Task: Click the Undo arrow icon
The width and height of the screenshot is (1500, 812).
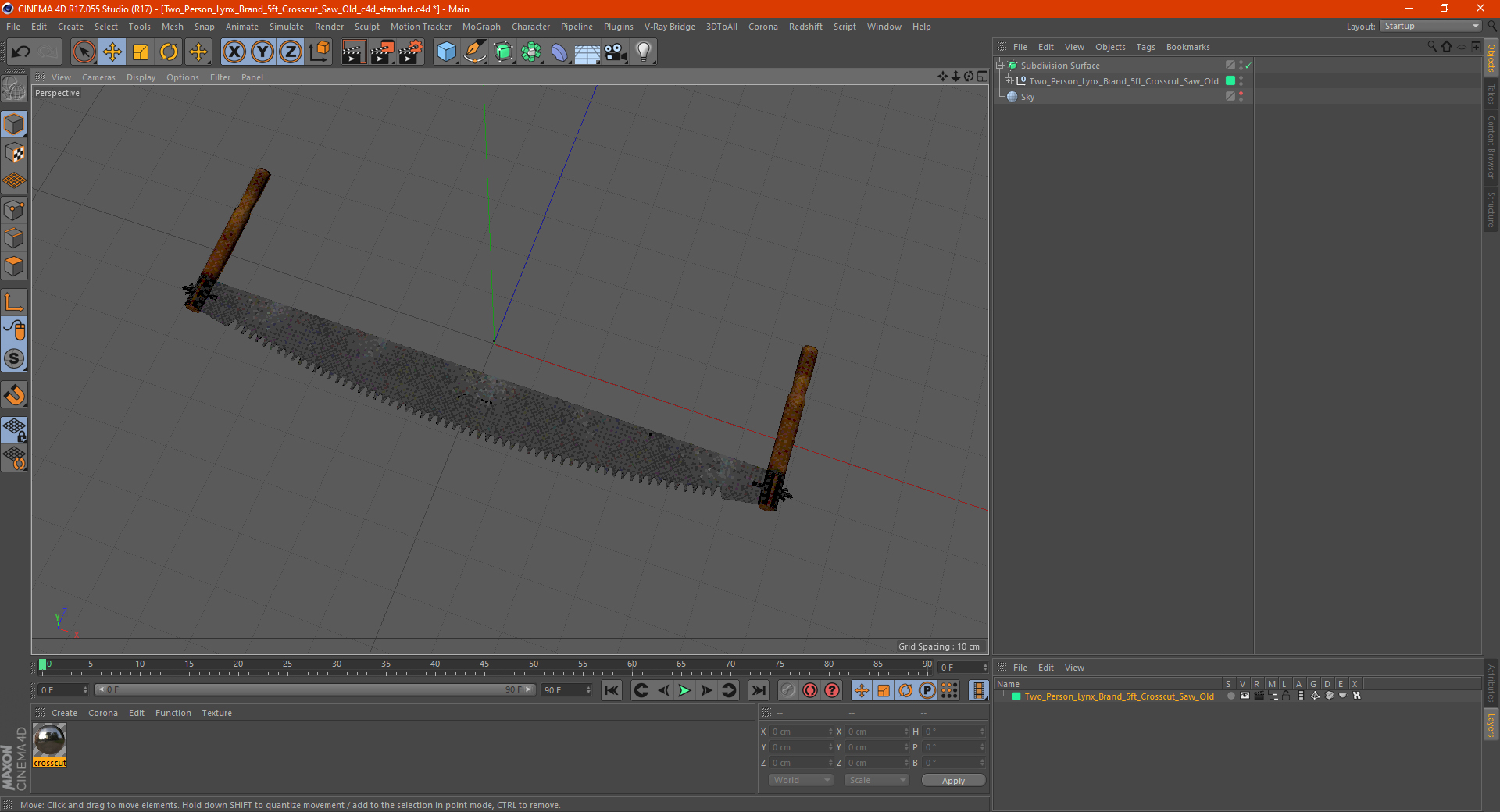Action: point(21,52)
